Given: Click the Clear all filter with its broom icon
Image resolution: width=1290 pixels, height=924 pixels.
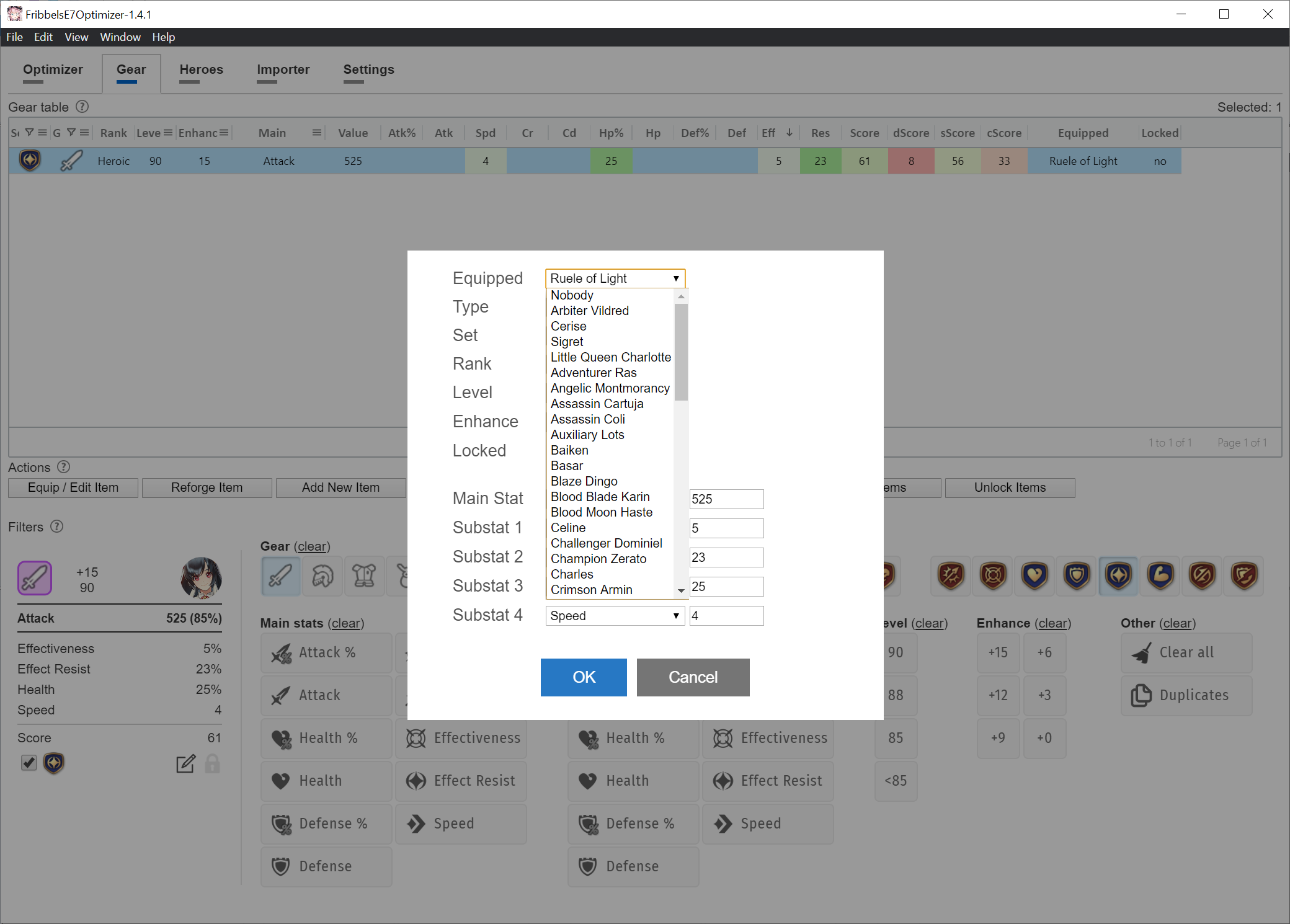Looking at the screenshot, I should (1186, 652).
